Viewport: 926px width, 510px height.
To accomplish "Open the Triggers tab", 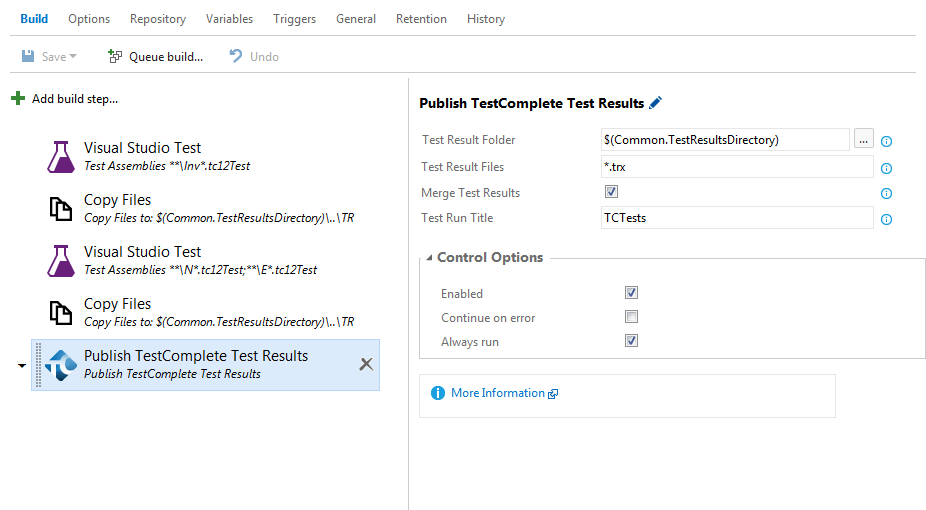I will click(294, 19).
